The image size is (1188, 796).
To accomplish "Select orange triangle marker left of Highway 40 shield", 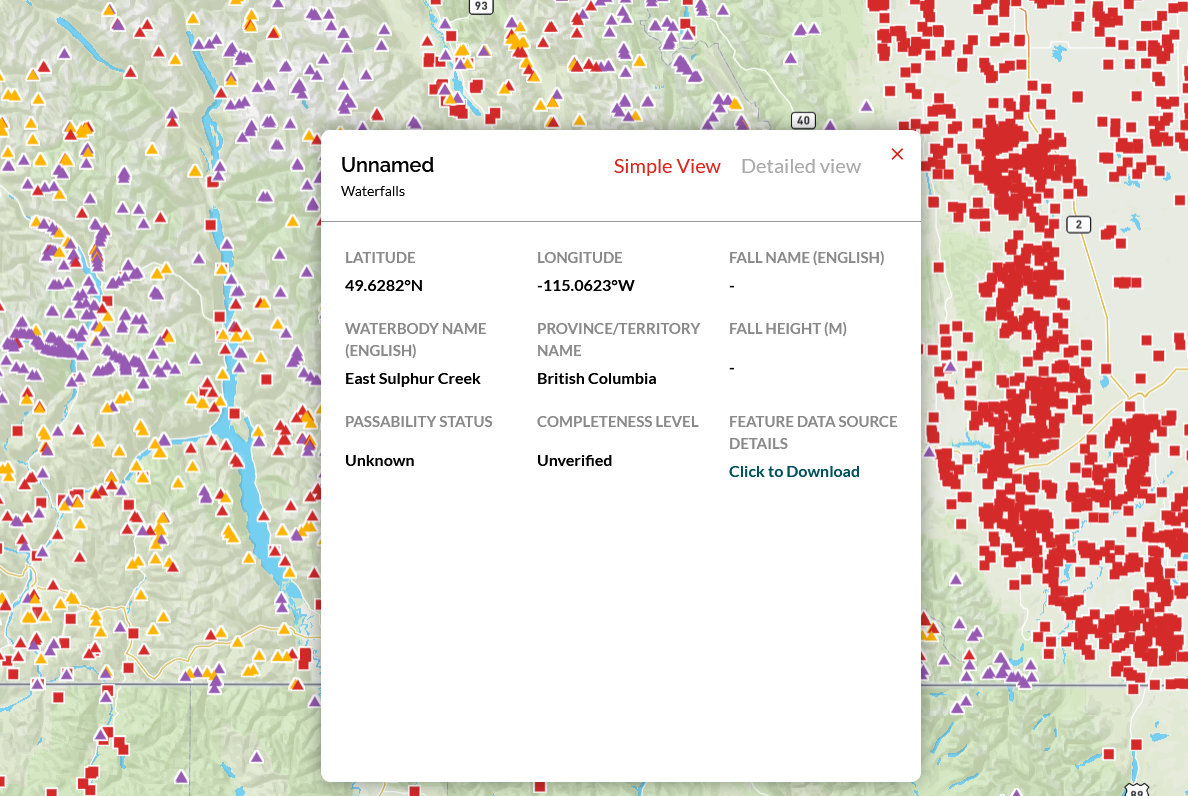I will coord(735,103).
